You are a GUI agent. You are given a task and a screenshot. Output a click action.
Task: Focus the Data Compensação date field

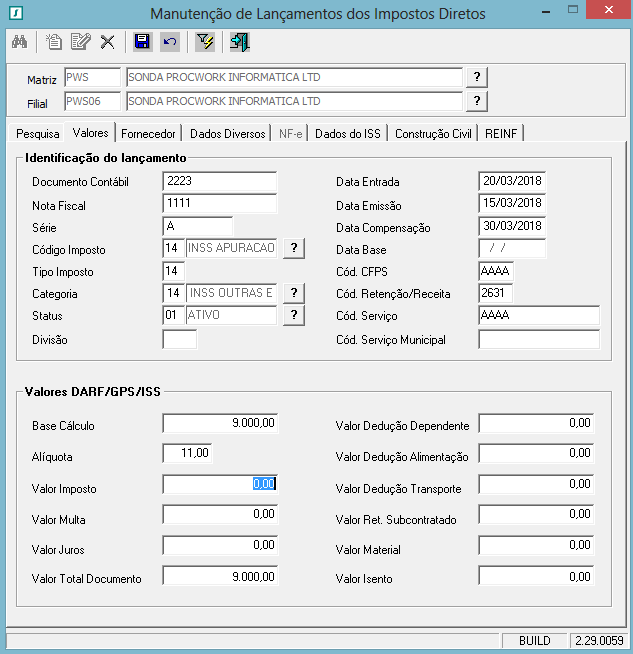click(x=512, y=226)
